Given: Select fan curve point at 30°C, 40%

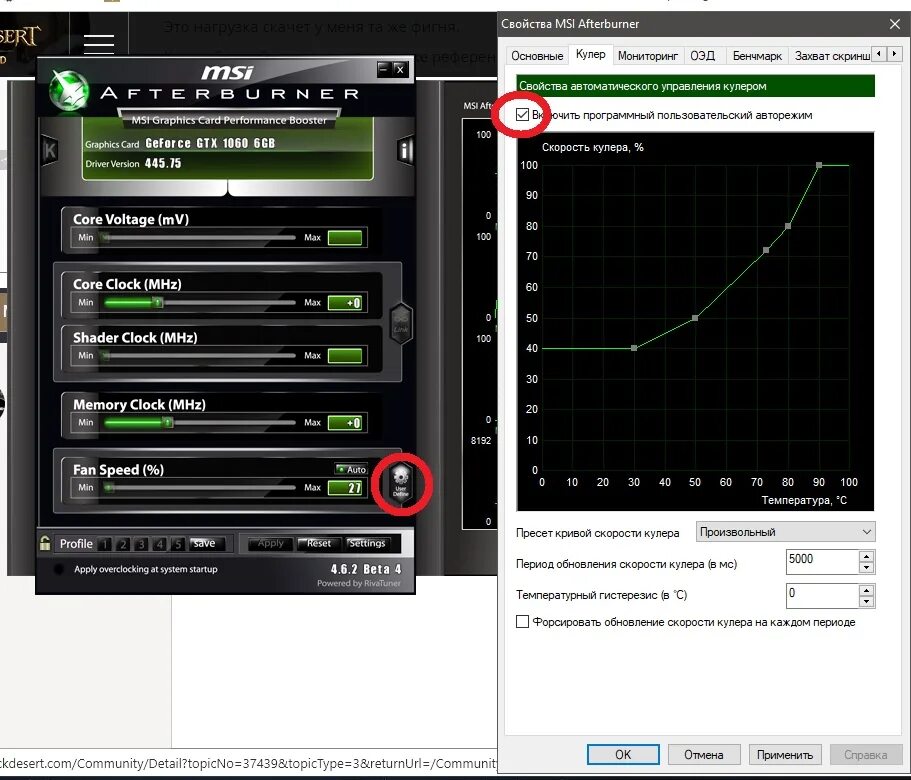Looking at the screenshot, I should coord(634,348).
